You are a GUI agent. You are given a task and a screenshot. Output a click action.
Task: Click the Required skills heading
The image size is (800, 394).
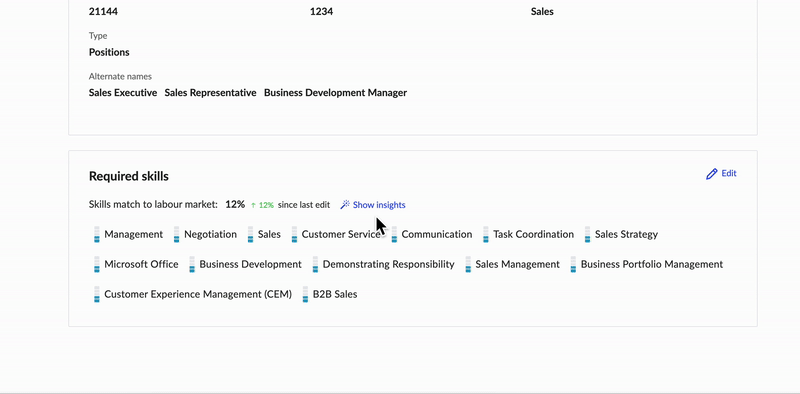pos(129,176)
